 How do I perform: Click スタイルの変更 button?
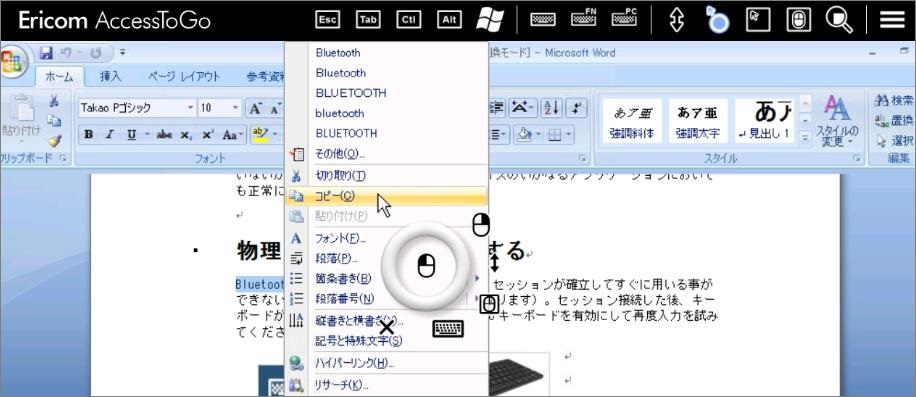[837, 122]
